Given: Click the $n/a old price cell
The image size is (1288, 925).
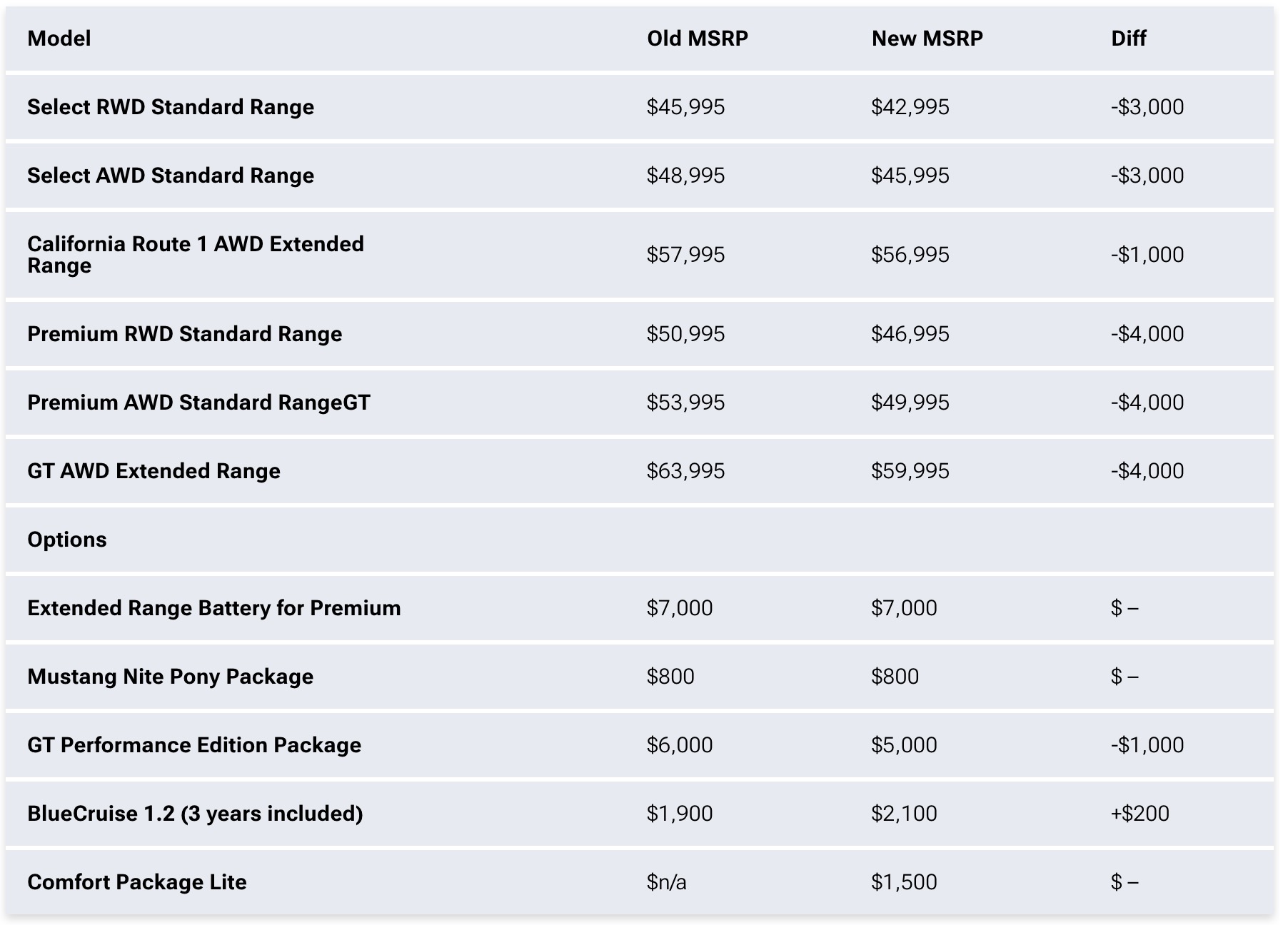Looking at the screenshot, I should (666, 882).
